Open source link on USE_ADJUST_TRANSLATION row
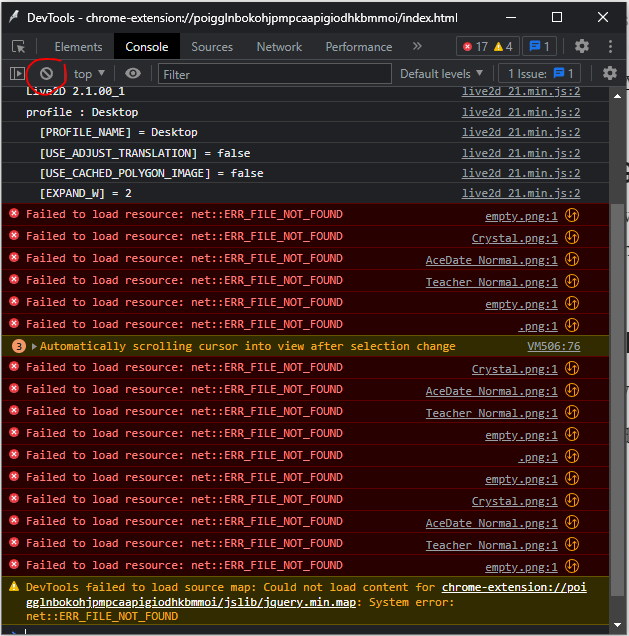629x636 pixels. coord(521,153)
